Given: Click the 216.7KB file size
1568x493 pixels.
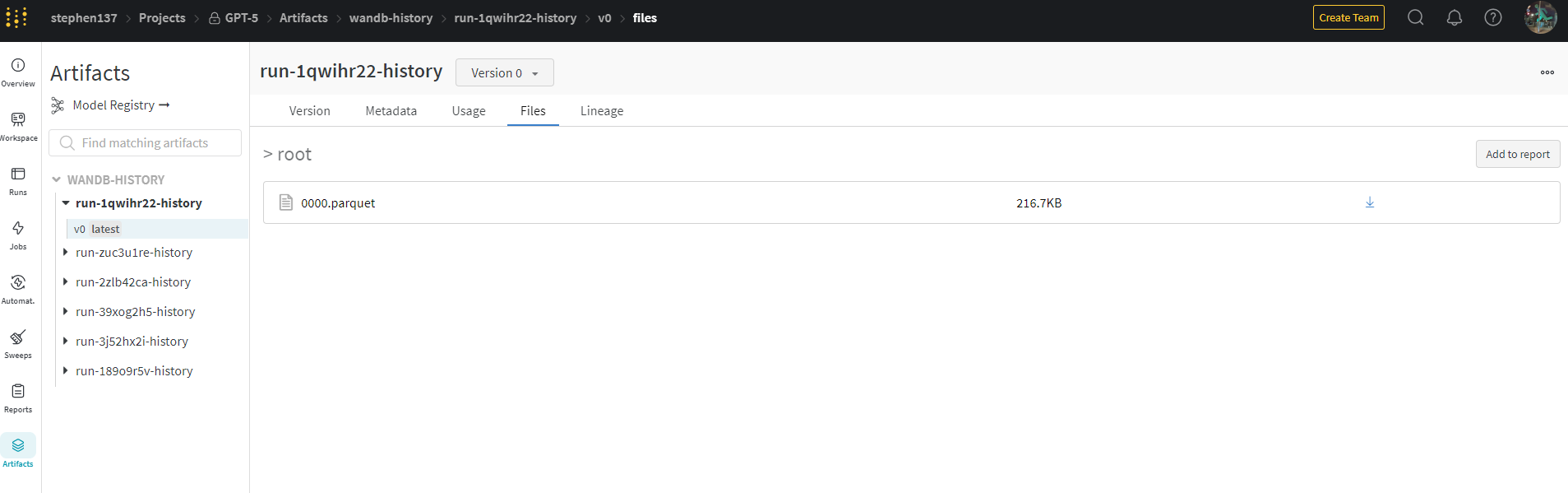Looking at the screenshot, I should [1038, 203].
